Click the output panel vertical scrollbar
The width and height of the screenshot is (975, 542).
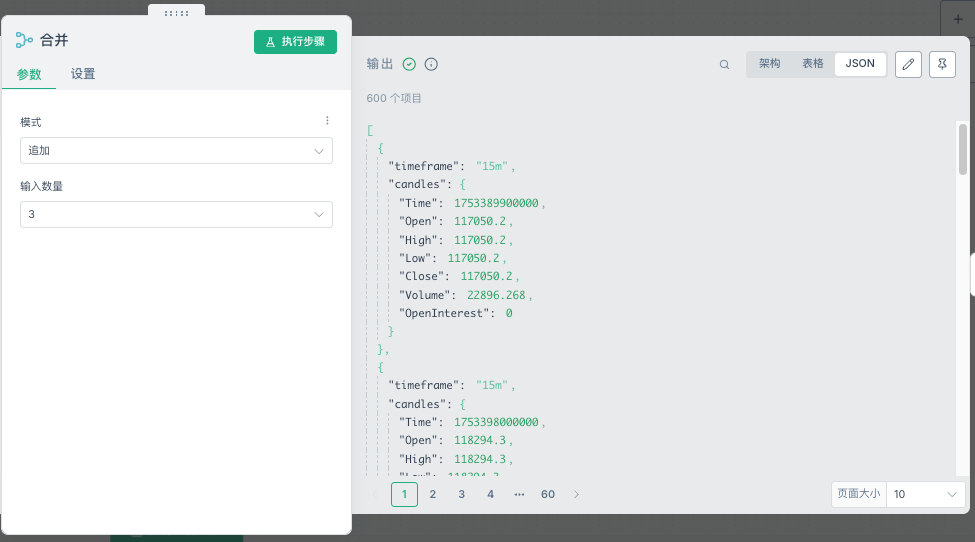click(x=963, y=148)
